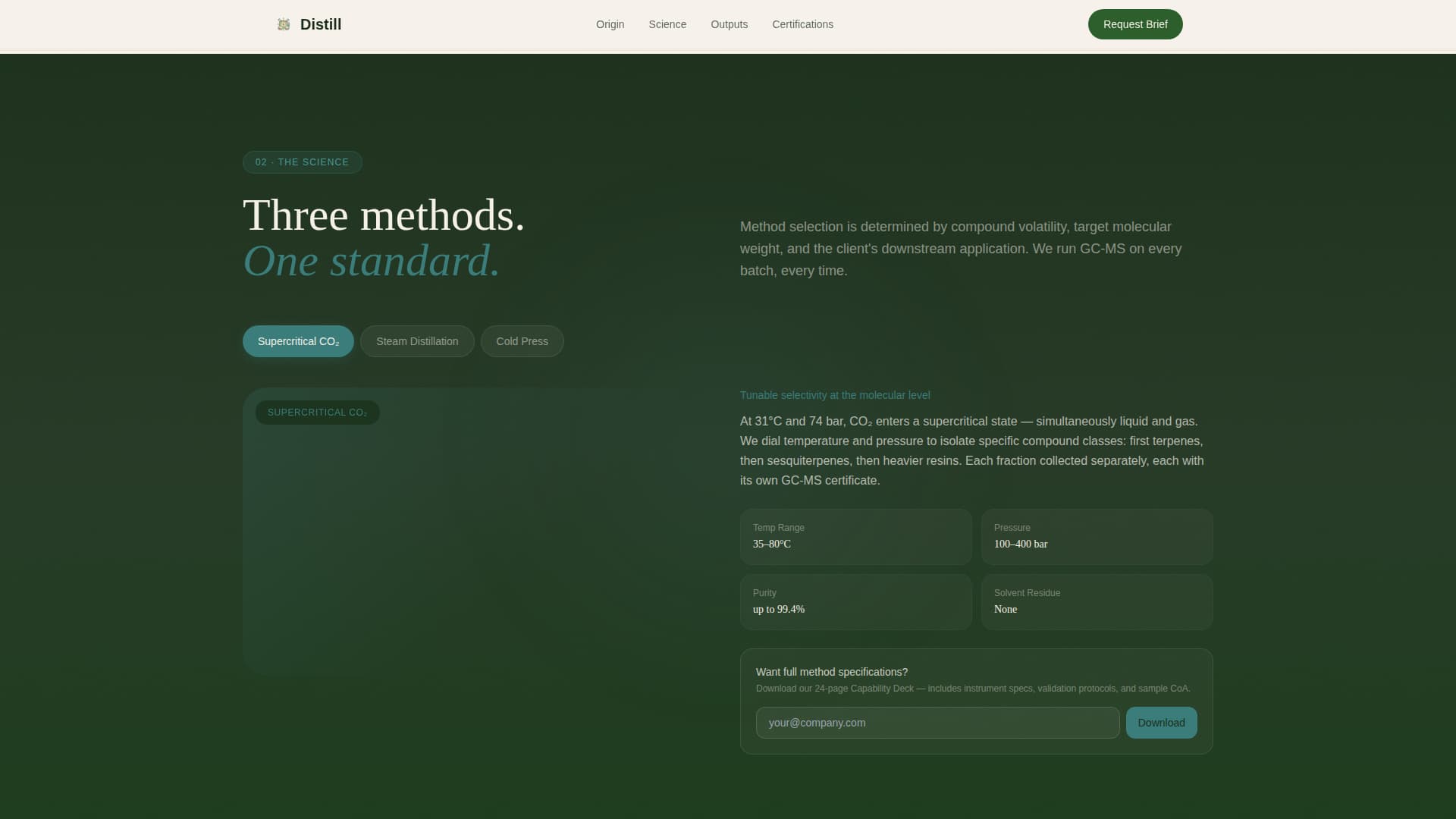
Task: Click the Supercritical CO₂ image label
Action: (317, 413)
